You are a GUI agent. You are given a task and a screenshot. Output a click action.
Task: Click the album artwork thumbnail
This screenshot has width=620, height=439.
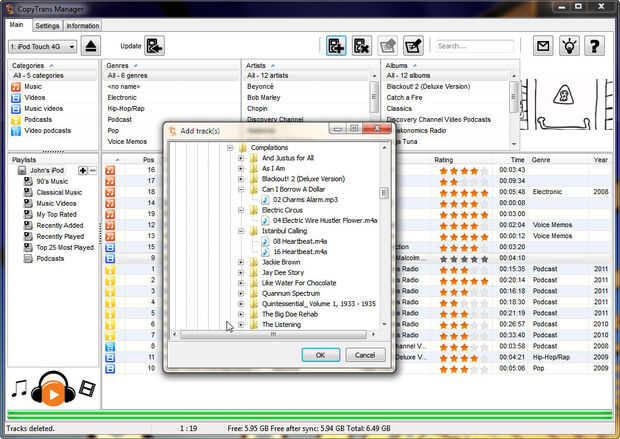coord(566,104)
